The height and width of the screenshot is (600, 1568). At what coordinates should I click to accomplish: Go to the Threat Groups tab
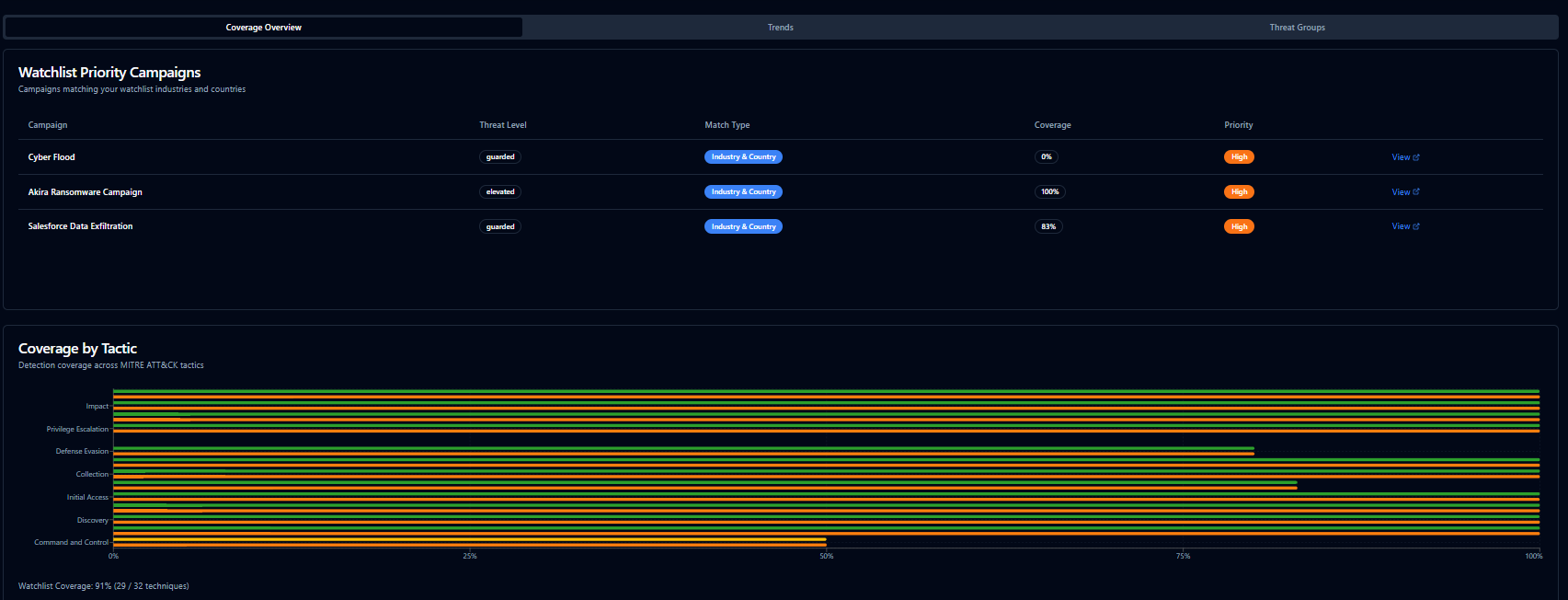click(x=1297, y=28)
